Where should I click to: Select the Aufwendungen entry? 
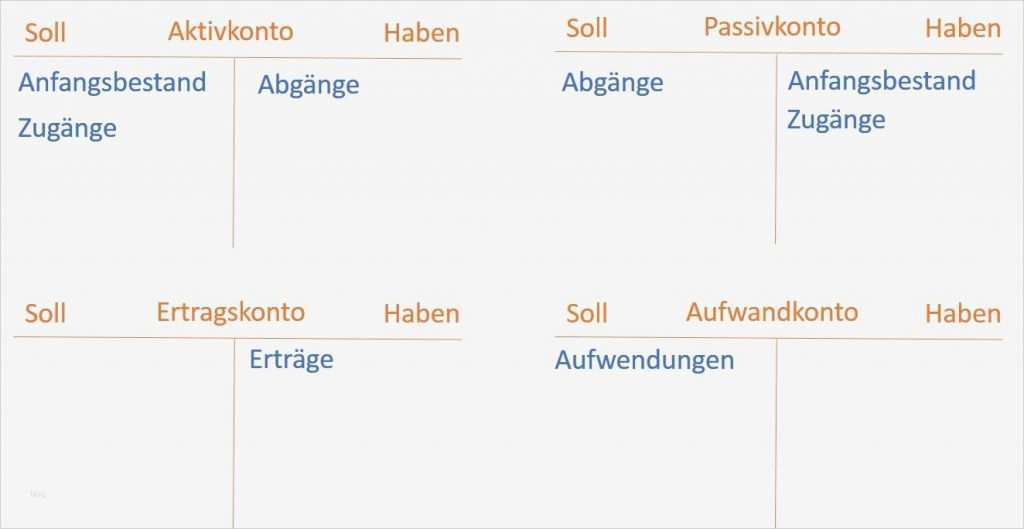(x=644, y=360)
